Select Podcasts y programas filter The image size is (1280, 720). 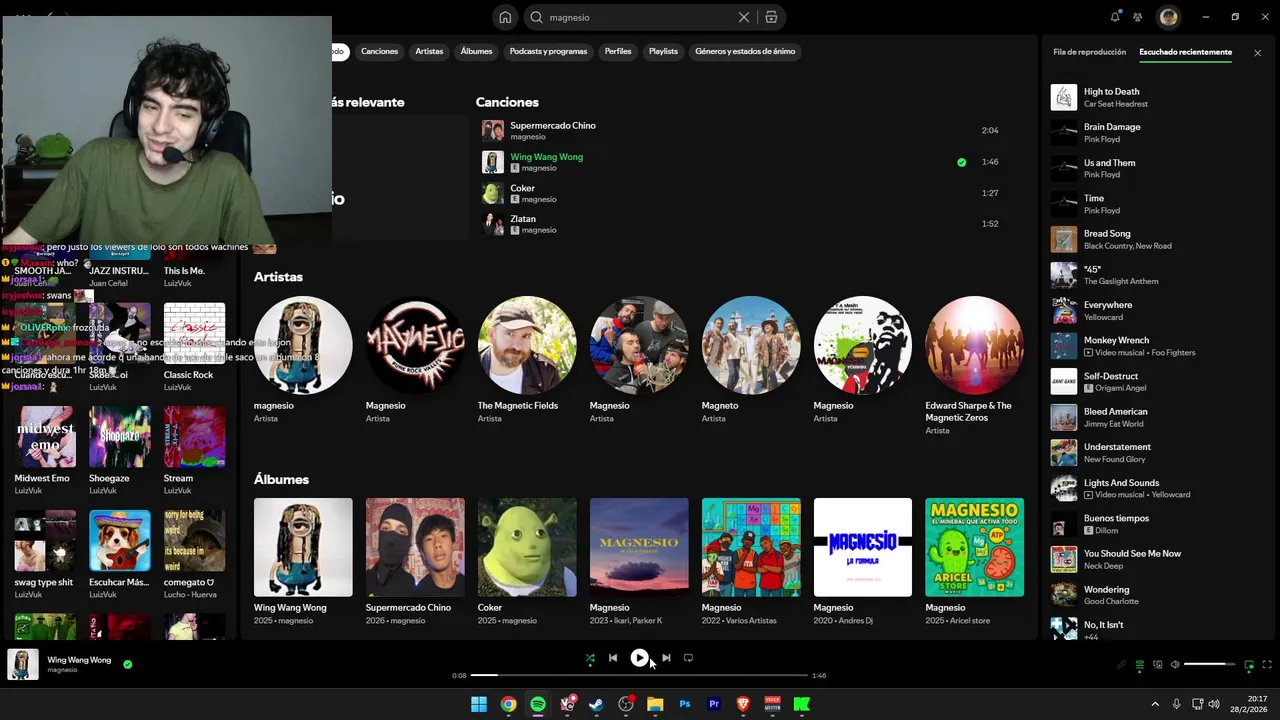pos(548,51)
